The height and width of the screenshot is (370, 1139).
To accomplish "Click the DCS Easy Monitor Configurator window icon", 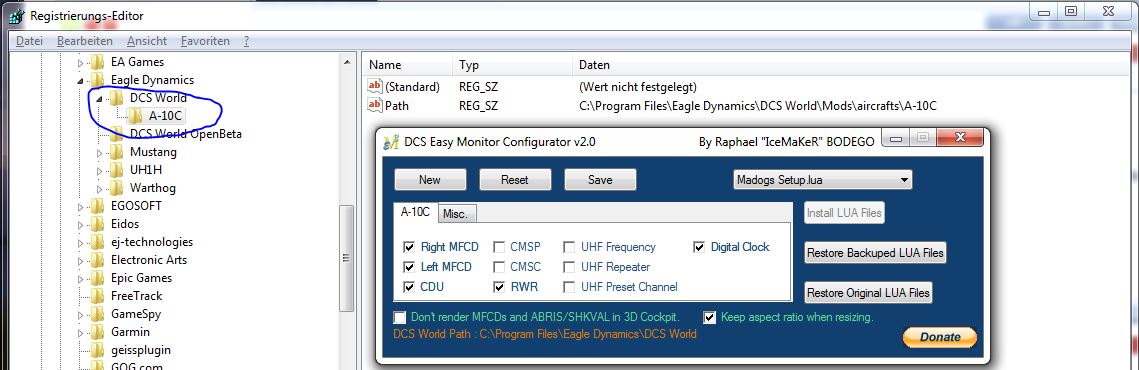I will 391,142.
